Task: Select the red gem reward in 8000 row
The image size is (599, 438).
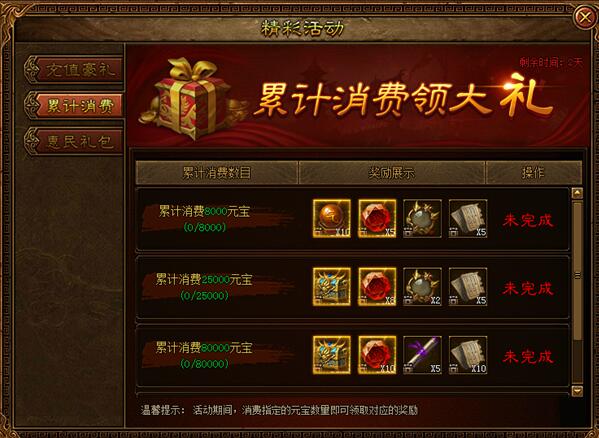Action: pos(377,218)
